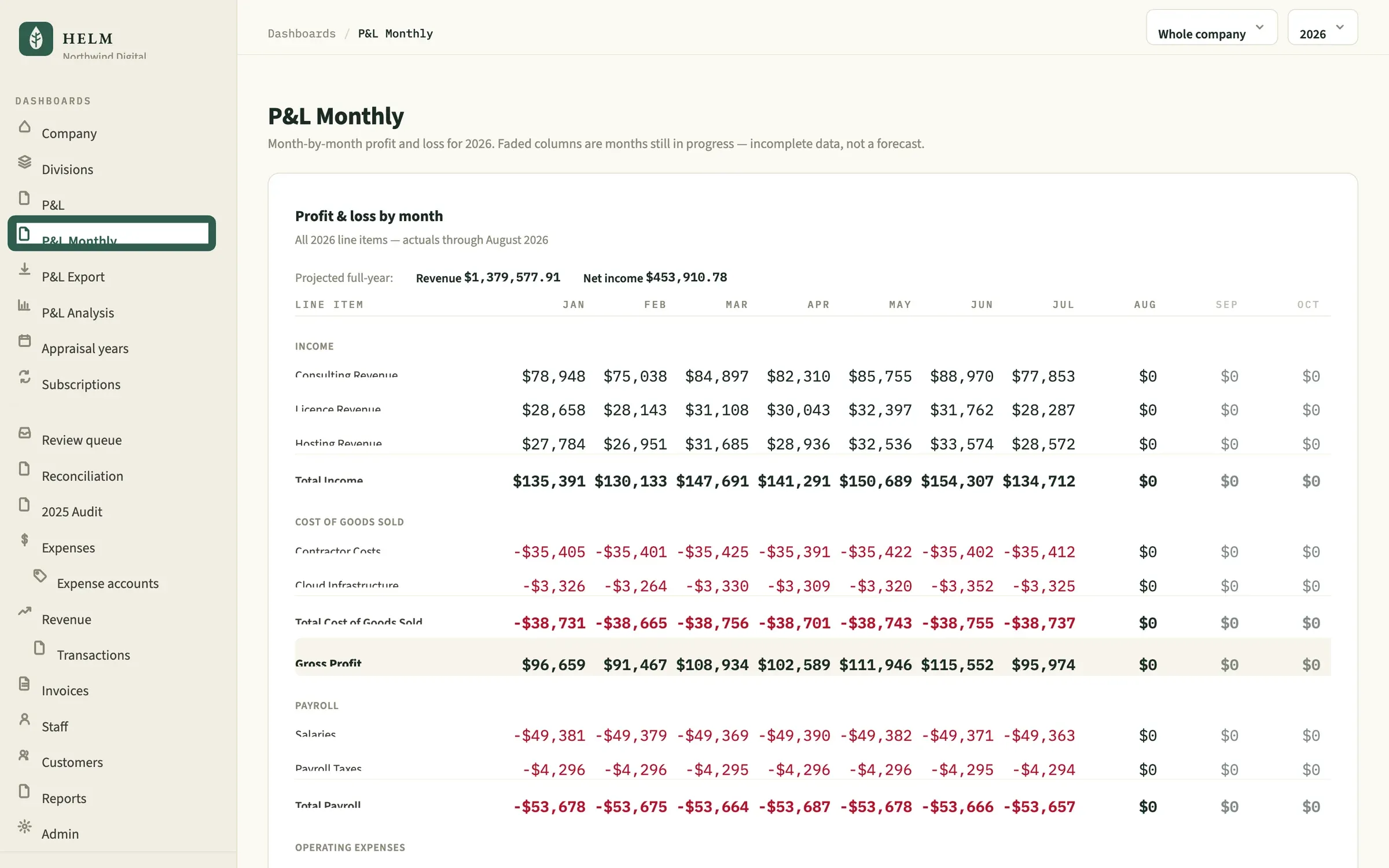Click Total Income June value $154,307

pos(957,481)
